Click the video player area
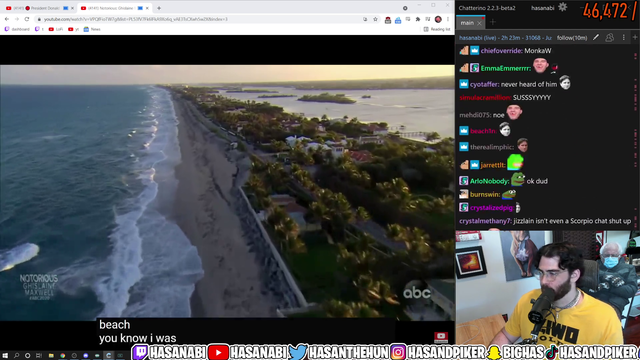 click(227, 192)
